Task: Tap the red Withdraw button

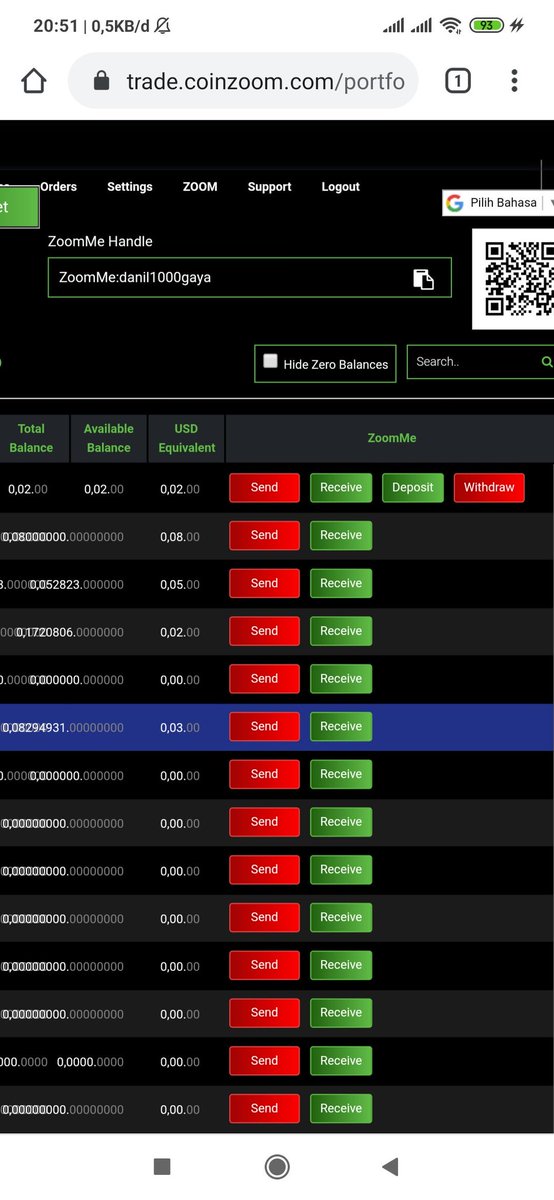Action: point(489,488)
